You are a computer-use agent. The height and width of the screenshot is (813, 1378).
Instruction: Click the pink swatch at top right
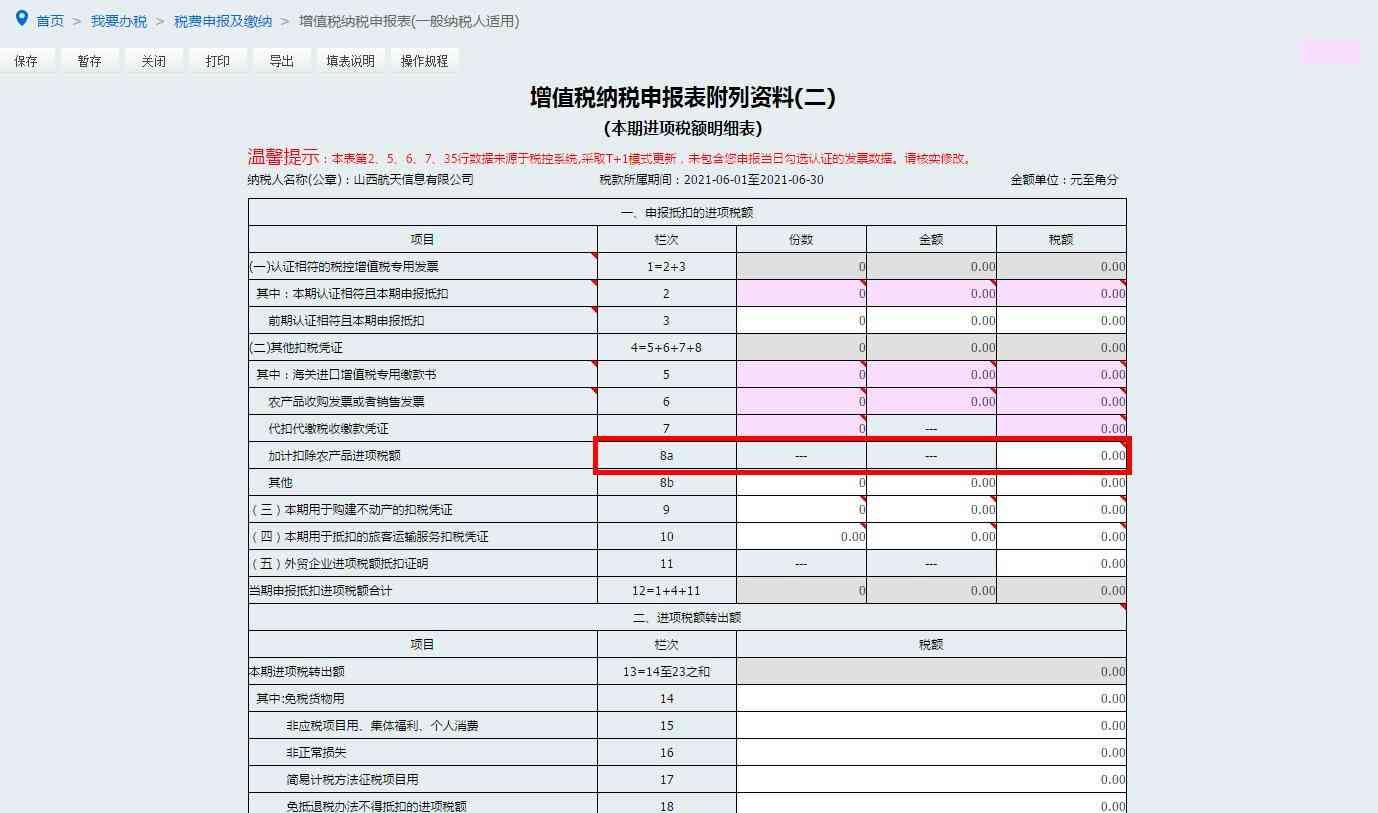1329,52
